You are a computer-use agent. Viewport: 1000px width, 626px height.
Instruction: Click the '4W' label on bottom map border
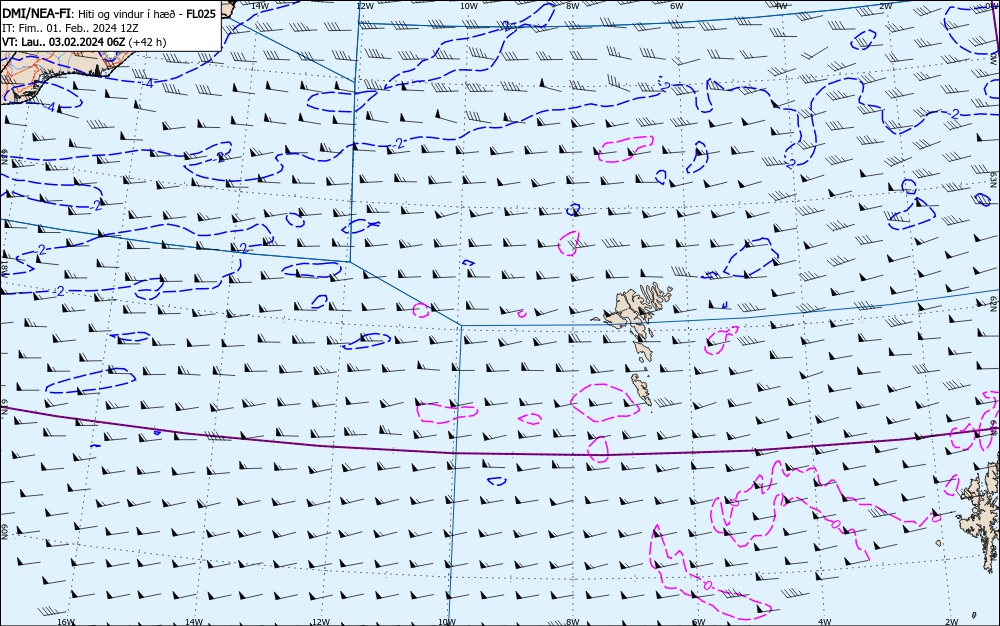(824, 622)
